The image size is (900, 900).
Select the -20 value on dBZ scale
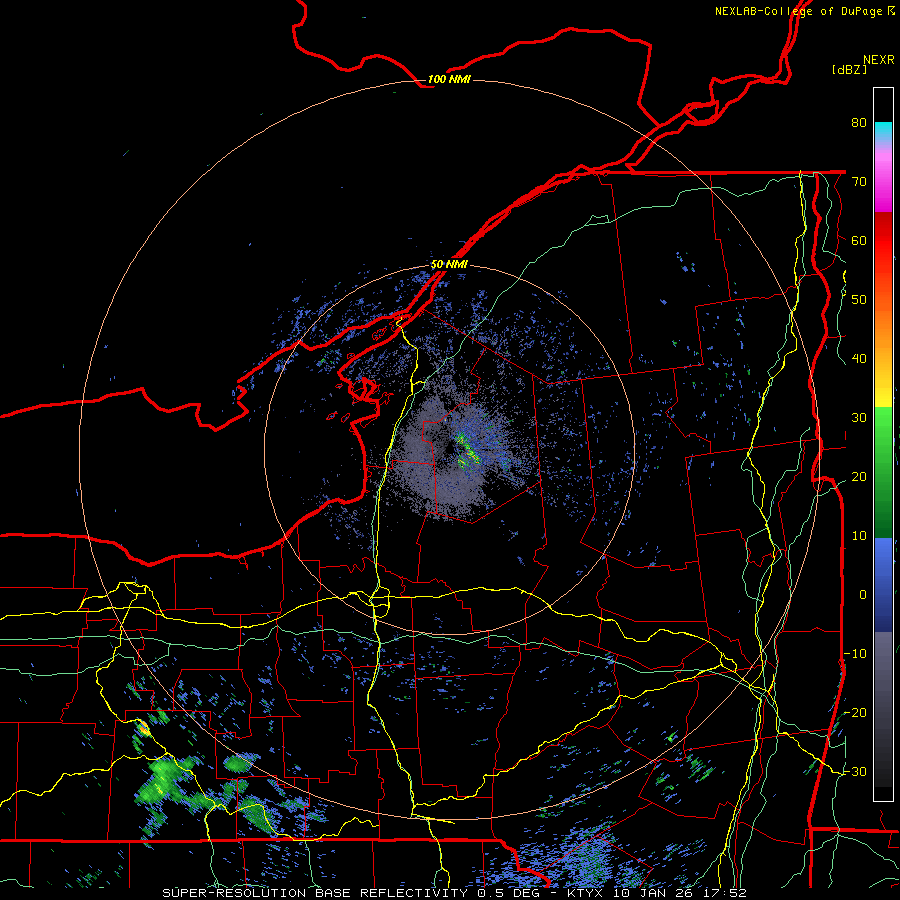coord(855,713)
